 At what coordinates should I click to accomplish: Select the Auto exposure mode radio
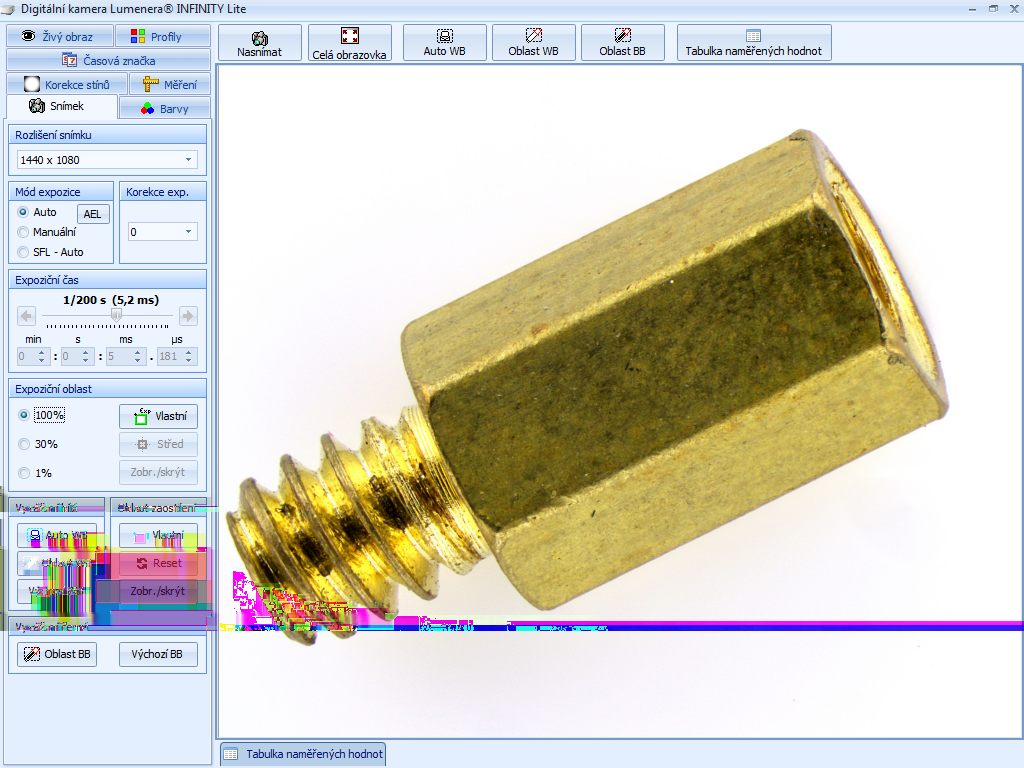pyautogui.click(x=24, y=212)
